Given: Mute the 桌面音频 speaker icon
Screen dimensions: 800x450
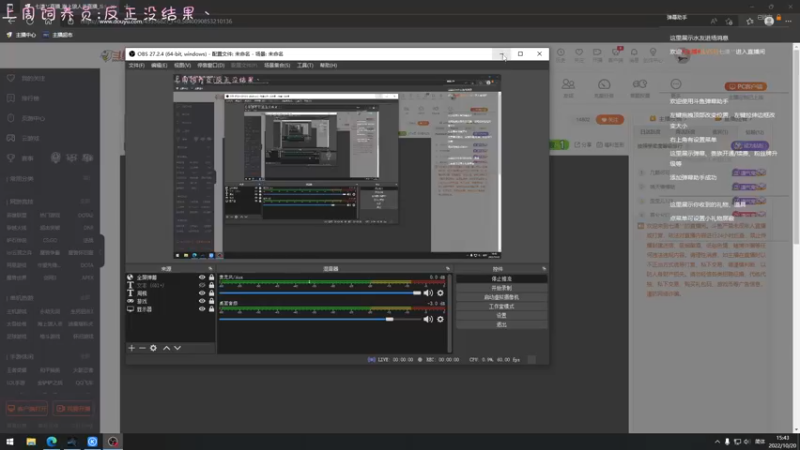Looking at the screenshot, I should click(x=428, y=319).
